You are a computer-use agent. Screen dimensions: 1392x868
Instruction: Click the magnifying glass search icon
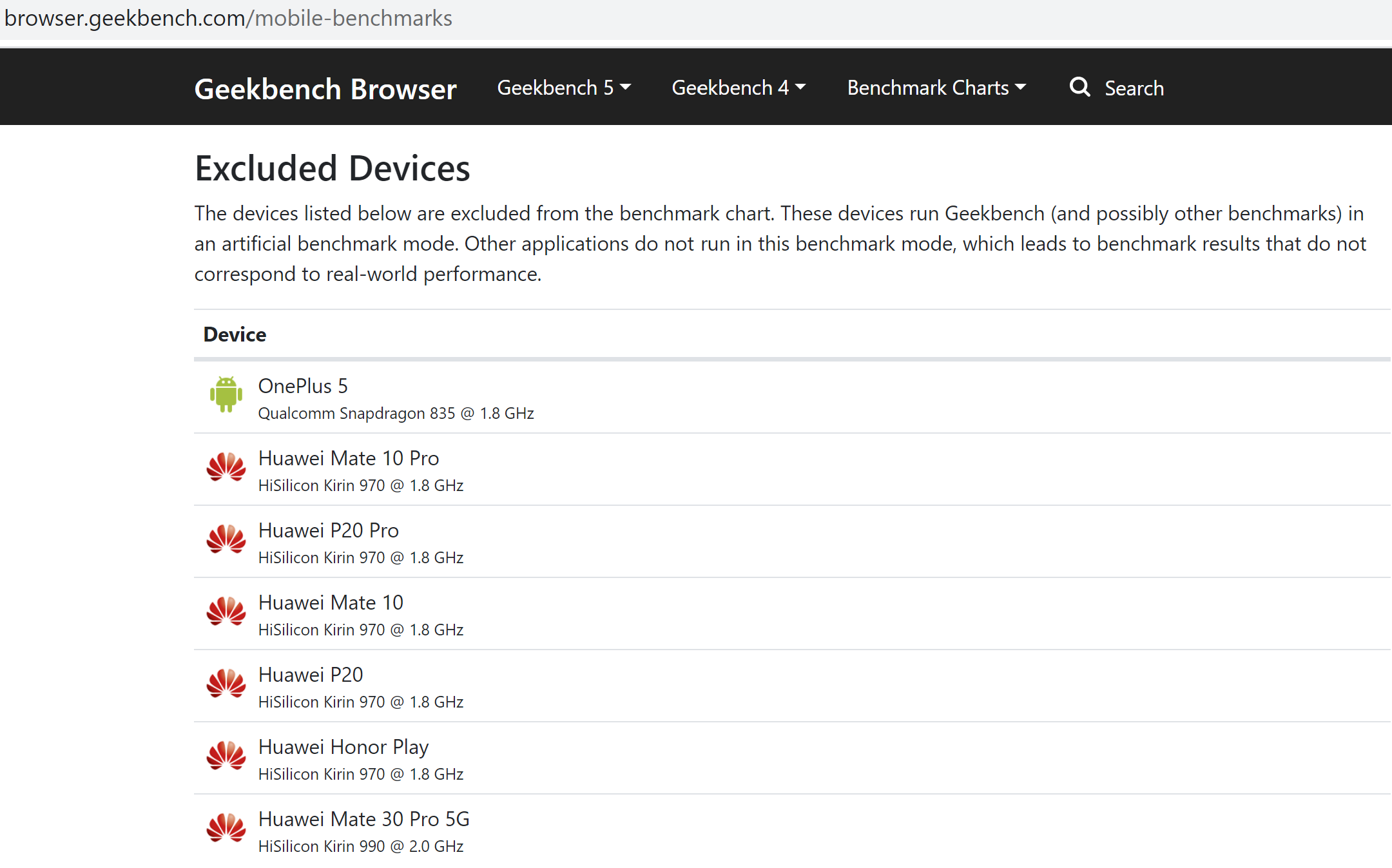coord(1080,87)
